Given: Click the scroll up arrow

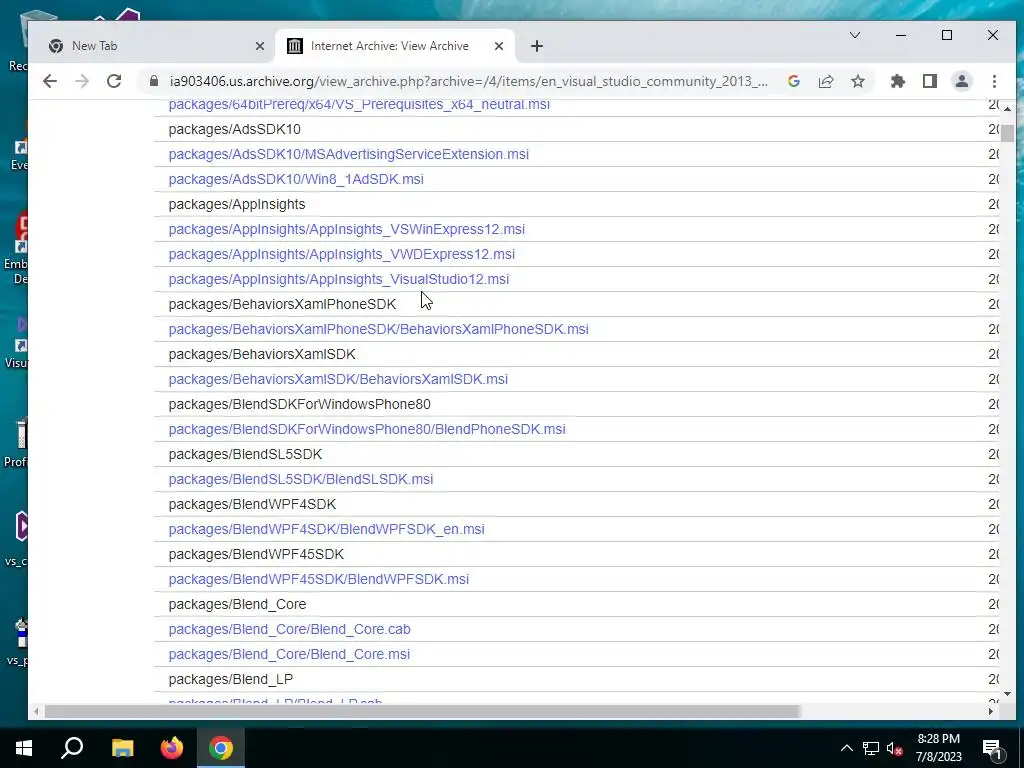Looking at the screenshot, I should coord(1008,108).
